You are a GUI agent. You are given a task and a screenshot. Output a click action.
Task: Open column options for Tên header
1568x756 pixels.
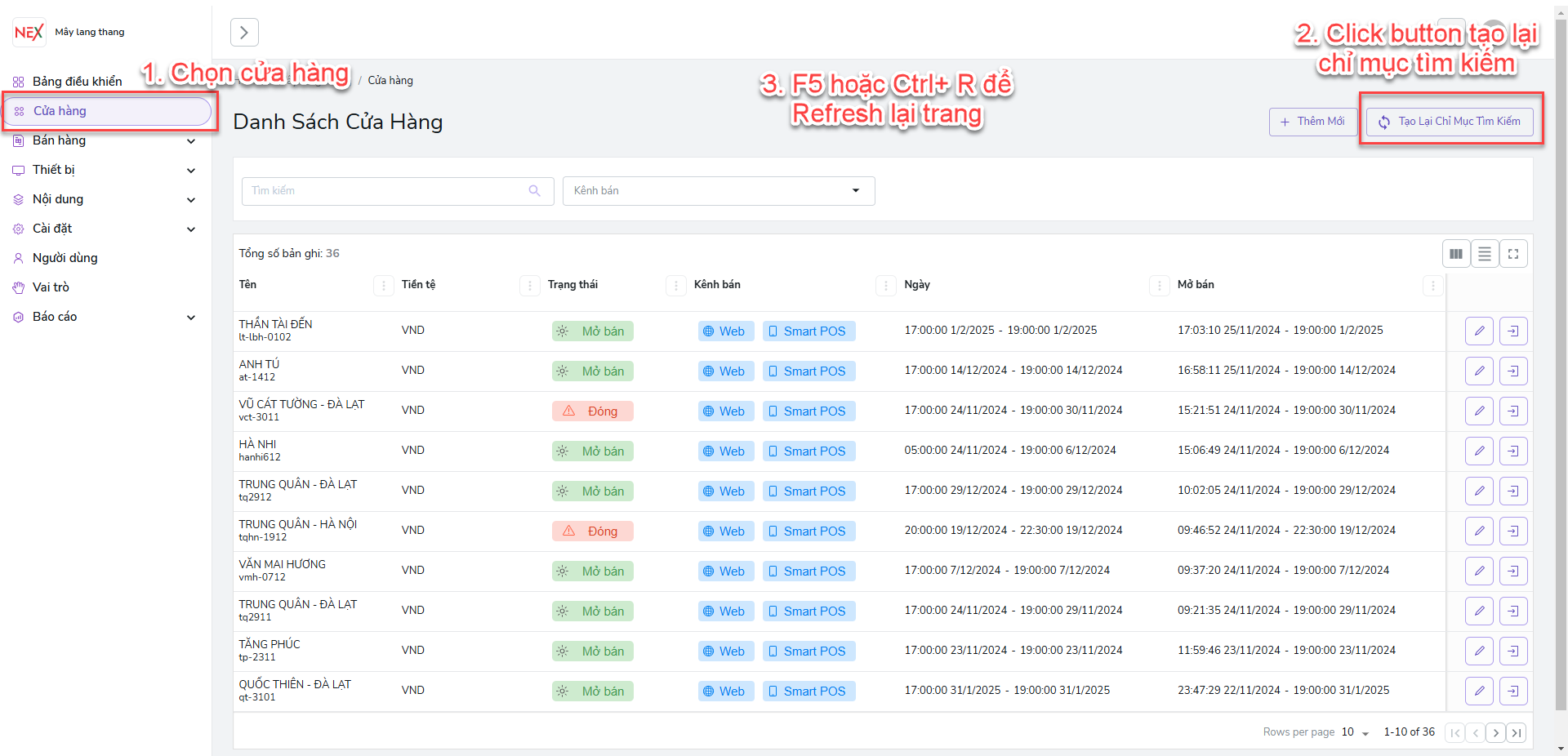tap(384, 286)
